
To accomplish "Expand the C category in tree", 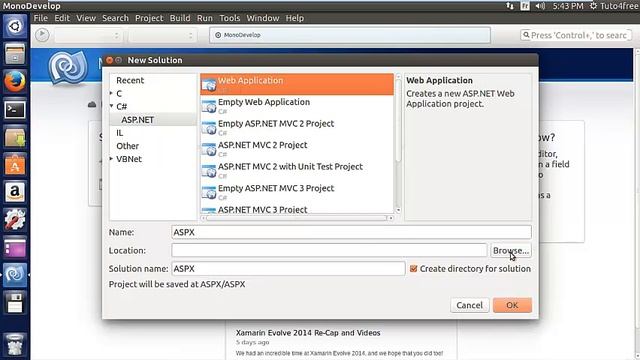I will 111,93.
